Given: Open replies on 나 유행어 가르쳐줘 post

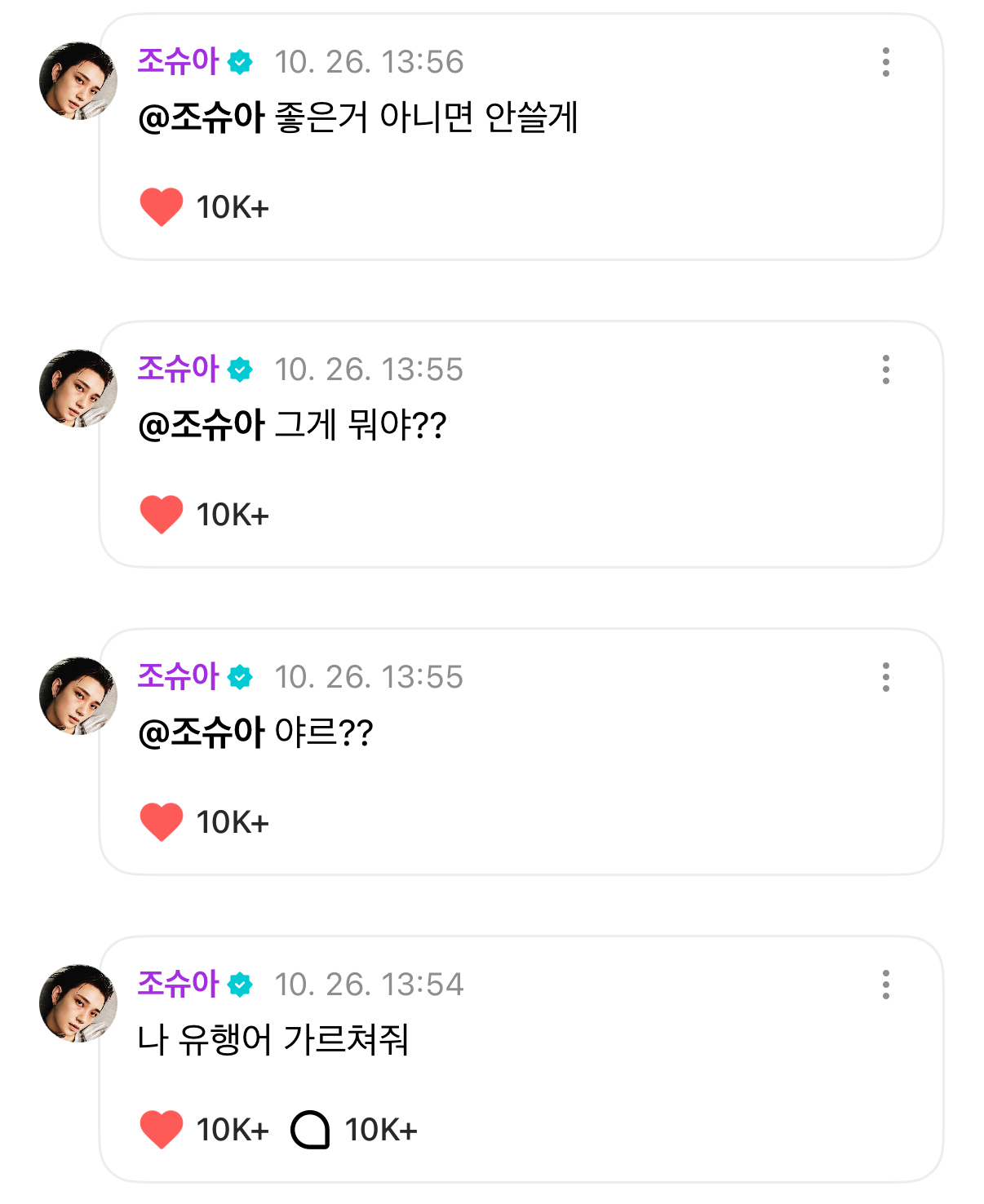Looking at the screenshot, I should (310, 1130).
